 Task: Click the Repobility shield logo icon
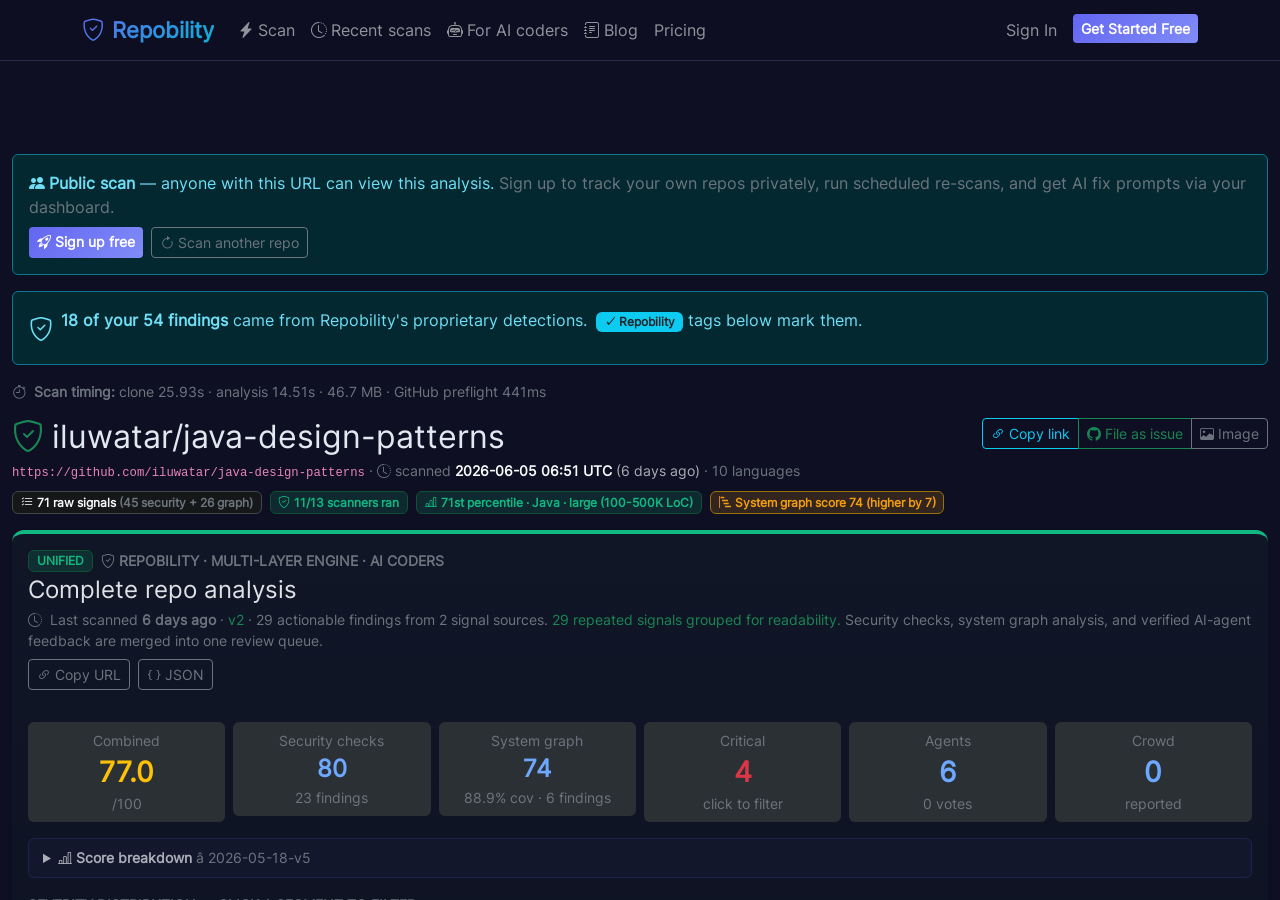click(x=93, y=30)
